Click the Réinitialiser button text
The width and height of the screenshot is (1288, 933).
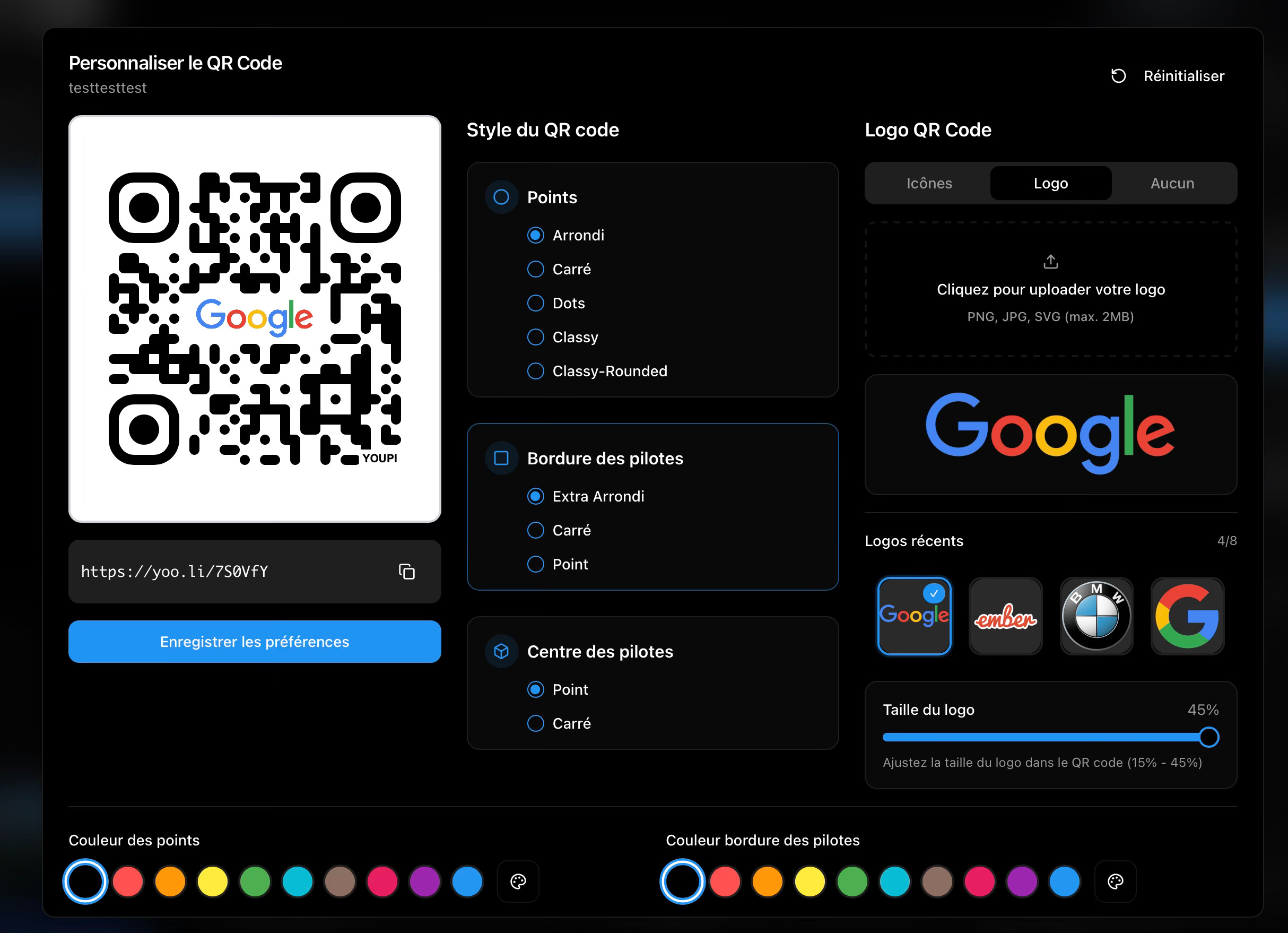(1183, 75)
